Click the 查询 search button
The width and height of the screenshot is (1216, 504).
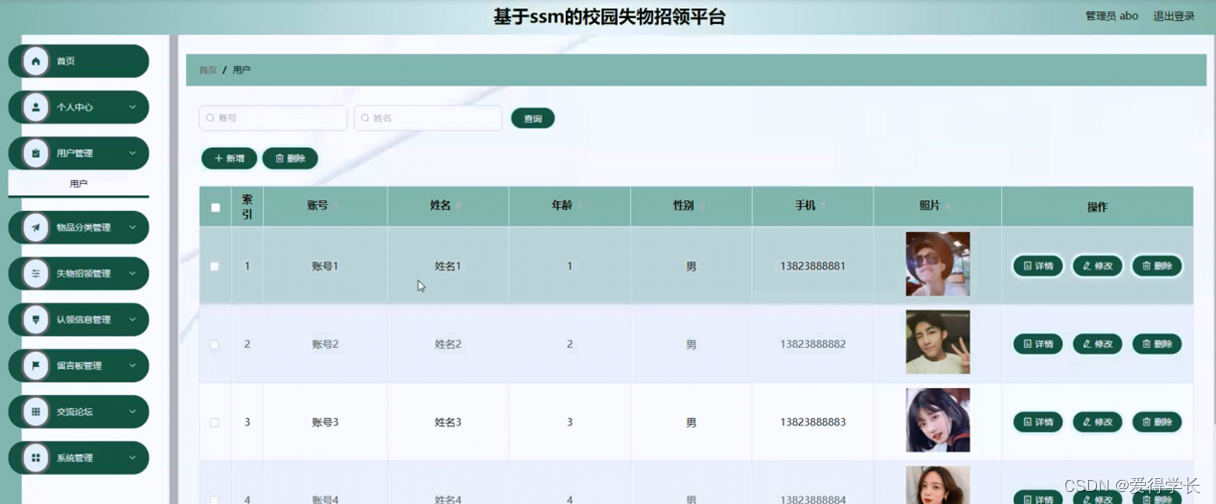click(533, 118)
